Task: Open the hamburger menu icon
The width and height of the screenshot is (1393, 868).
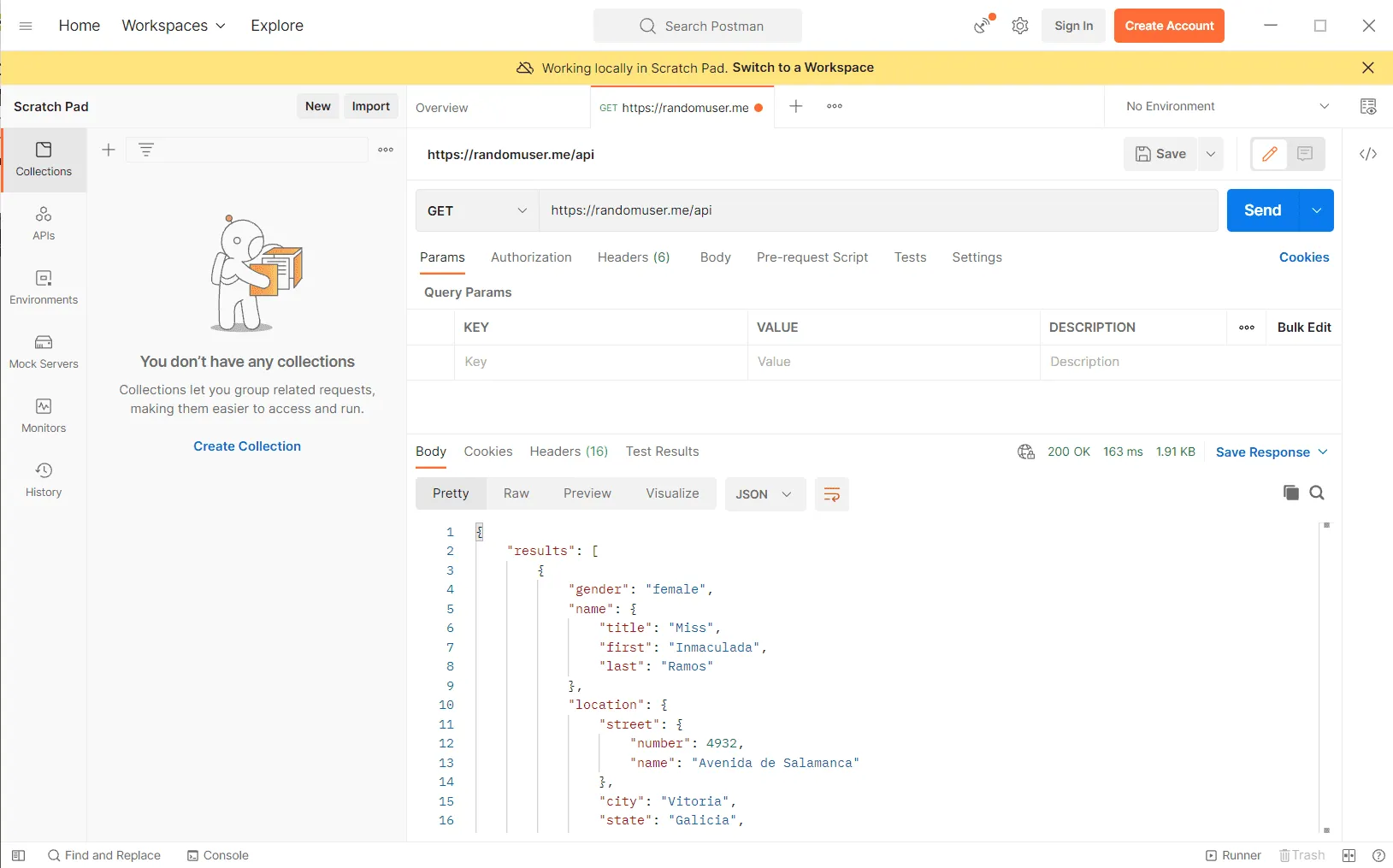Action: [x=26, y=26]
